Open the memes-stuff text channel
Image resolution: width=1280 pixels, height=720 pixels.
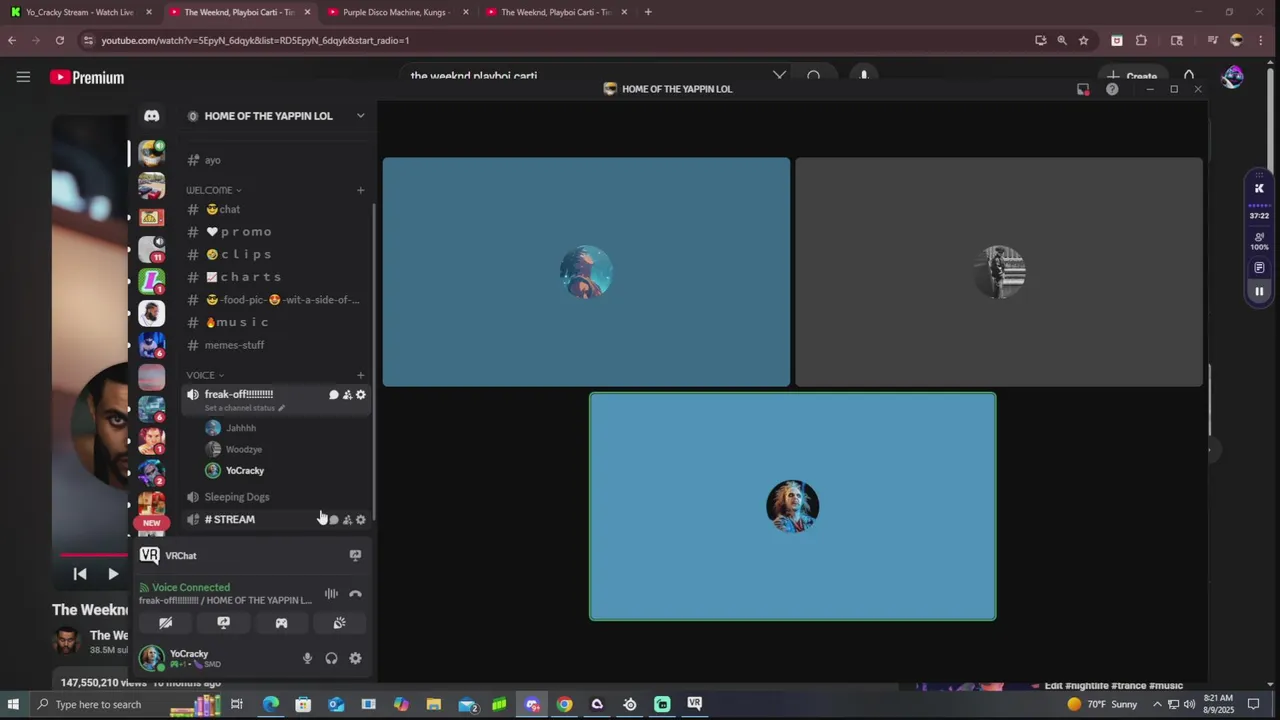pyautogui.click(x=275, y=345)
